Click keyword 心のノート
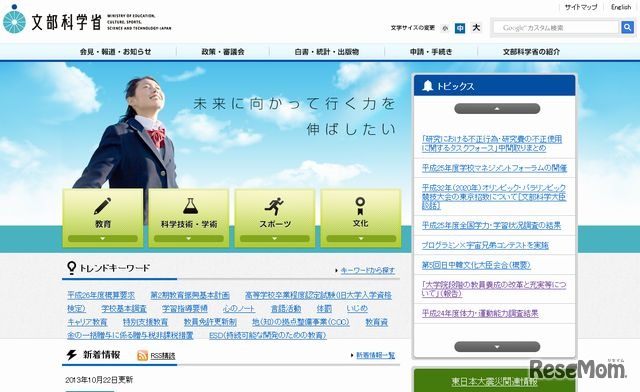This screenshot has height=392, width=640. click(x=239, y=309)
